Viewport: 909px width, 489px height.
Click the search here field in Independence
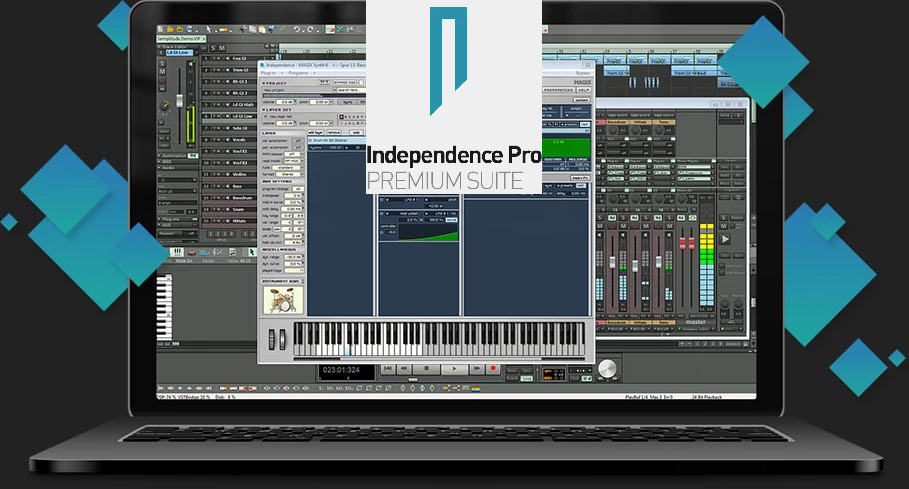coord(350,90)
